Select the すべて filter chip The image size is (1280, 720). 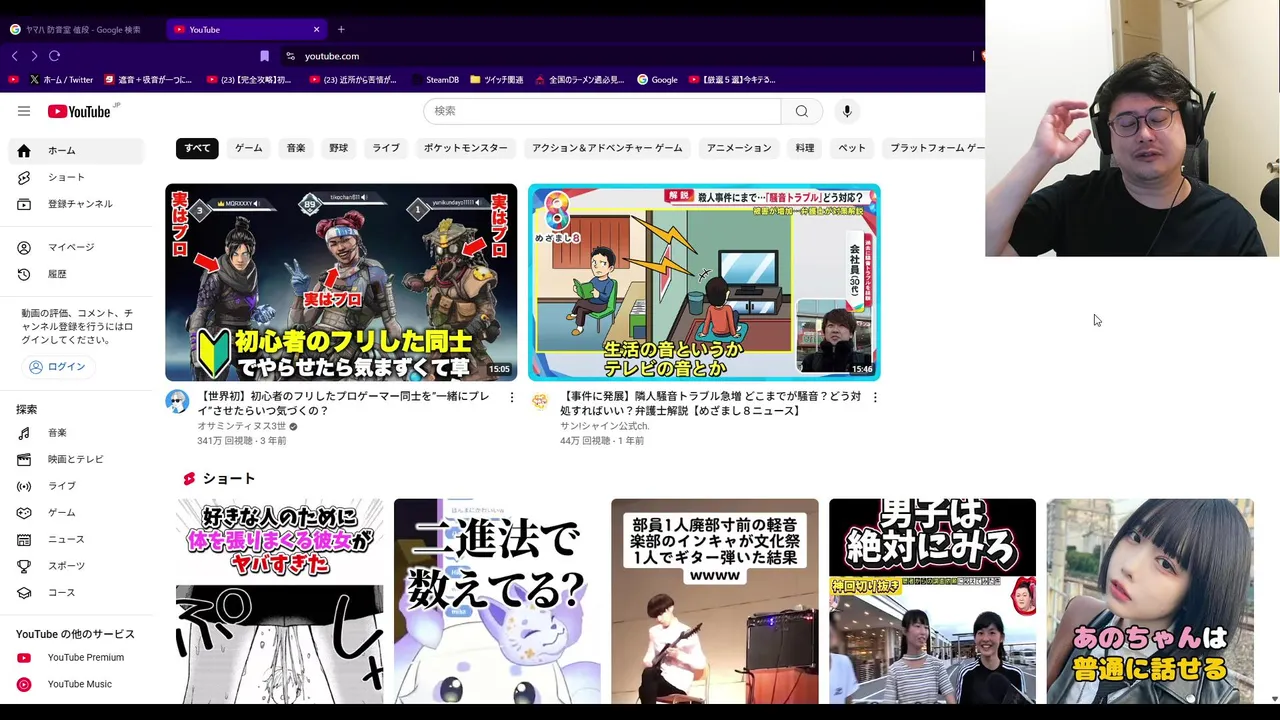197,148
